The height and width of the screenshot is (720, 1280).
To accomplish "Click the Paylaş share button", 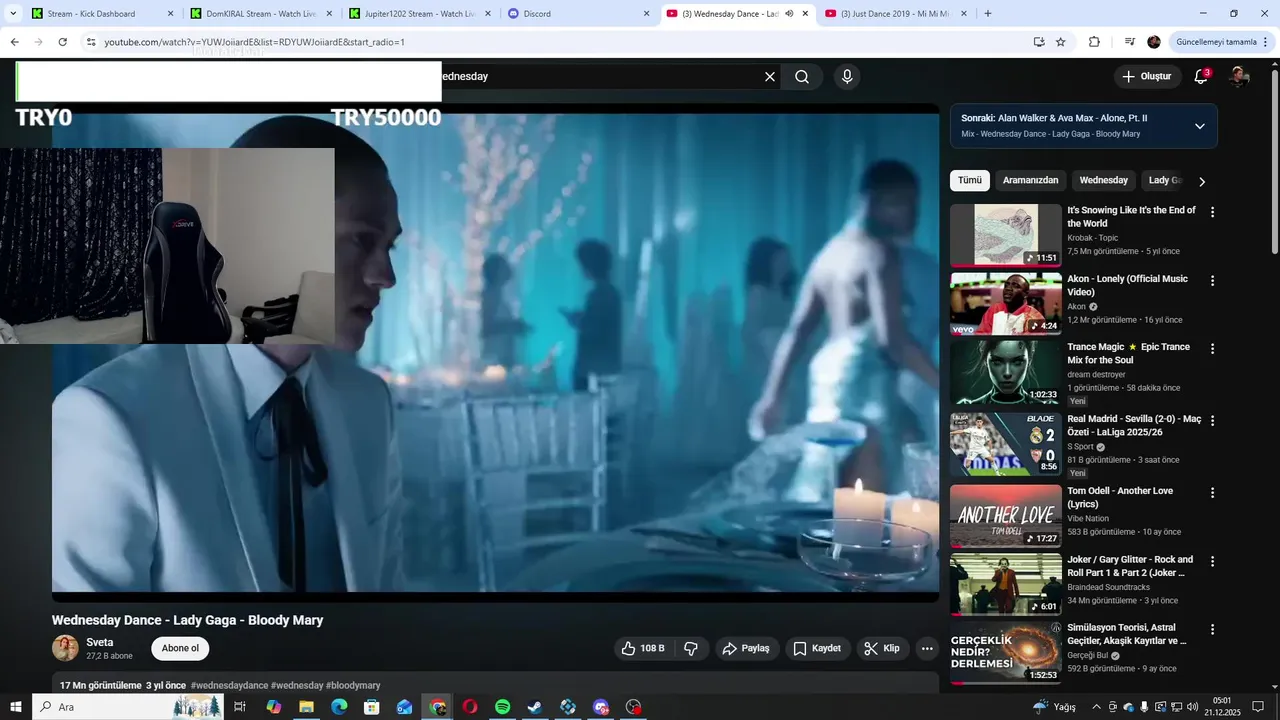I will pos(745,648).
